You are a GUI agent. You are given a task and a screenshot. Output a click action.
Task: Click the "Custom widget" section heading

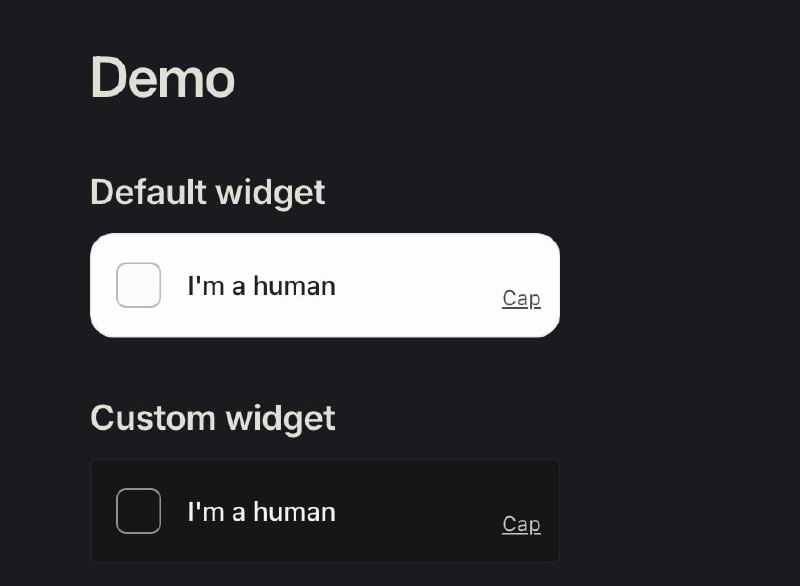pos(212,417)
